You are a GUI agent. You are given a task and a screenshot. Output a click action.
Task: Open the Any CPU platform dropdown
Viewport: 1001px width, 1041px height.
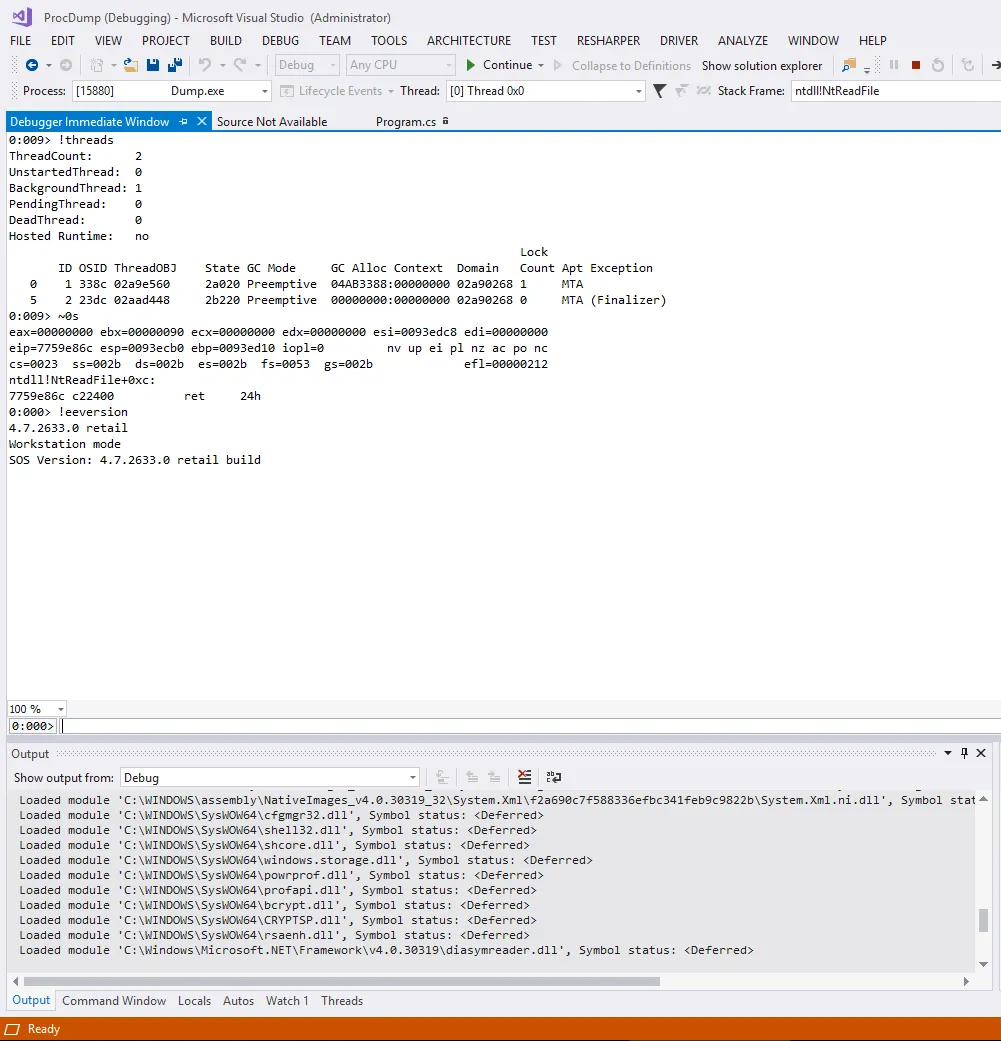coord(400,65)
